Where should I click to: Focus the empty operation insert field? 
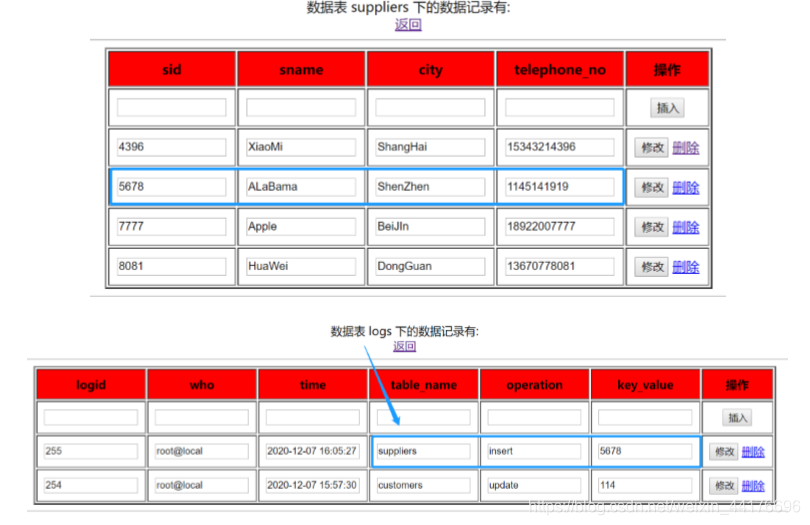tap(534, 417)
